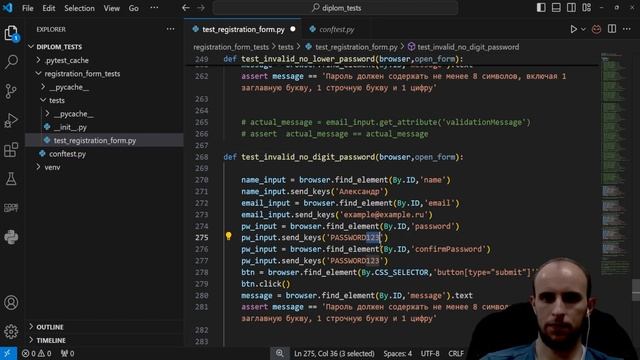Viewport: 640px width, 360px height.
Task: Open the Run and Debug view
Action: [11, 120]
